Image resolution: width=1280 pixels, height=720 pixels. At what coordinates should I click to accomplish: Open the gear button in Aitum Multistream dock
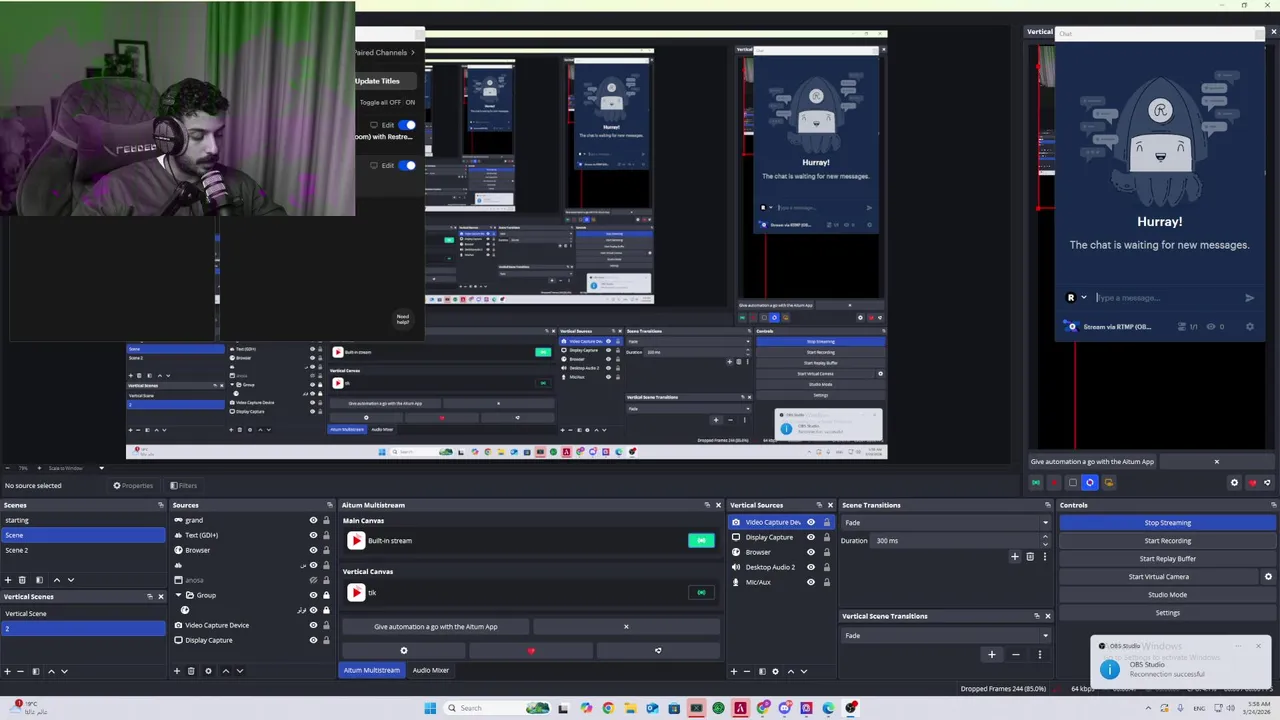click(404, 651)
